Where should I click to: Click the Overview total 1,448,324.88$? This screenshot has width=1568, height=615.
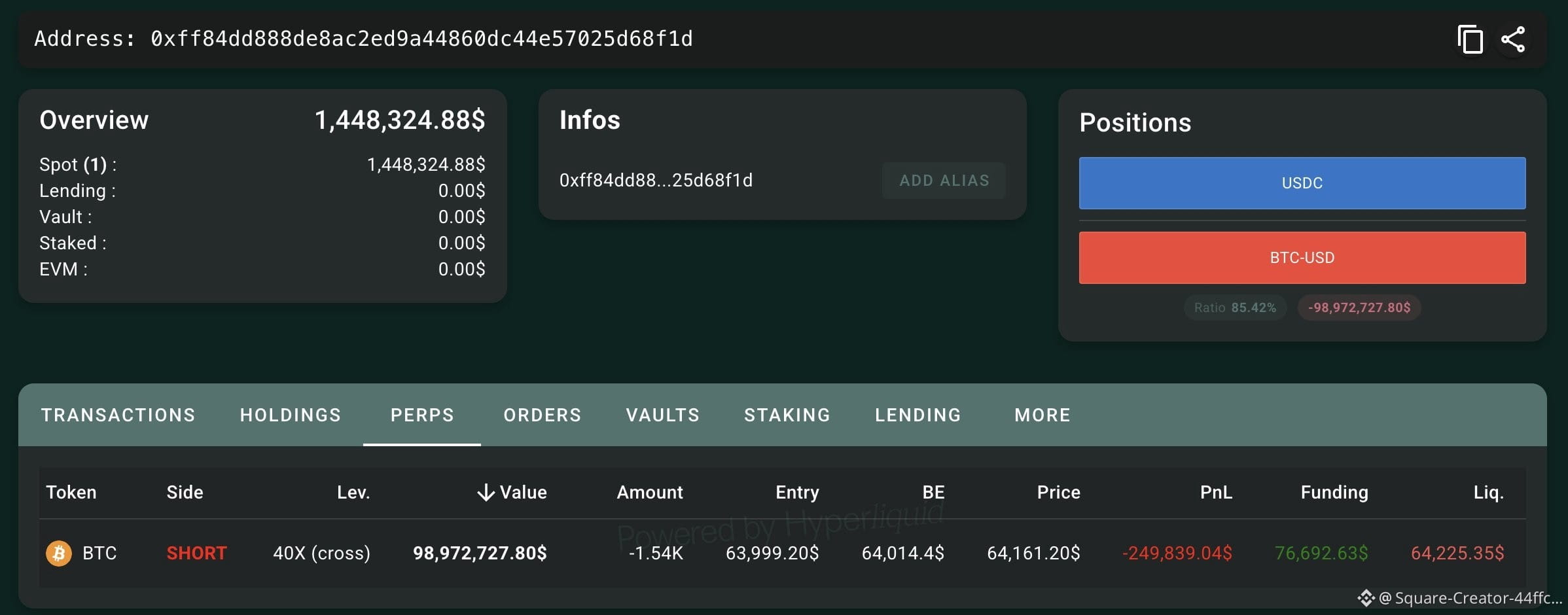pyautogui.click(x=400, y=120)
